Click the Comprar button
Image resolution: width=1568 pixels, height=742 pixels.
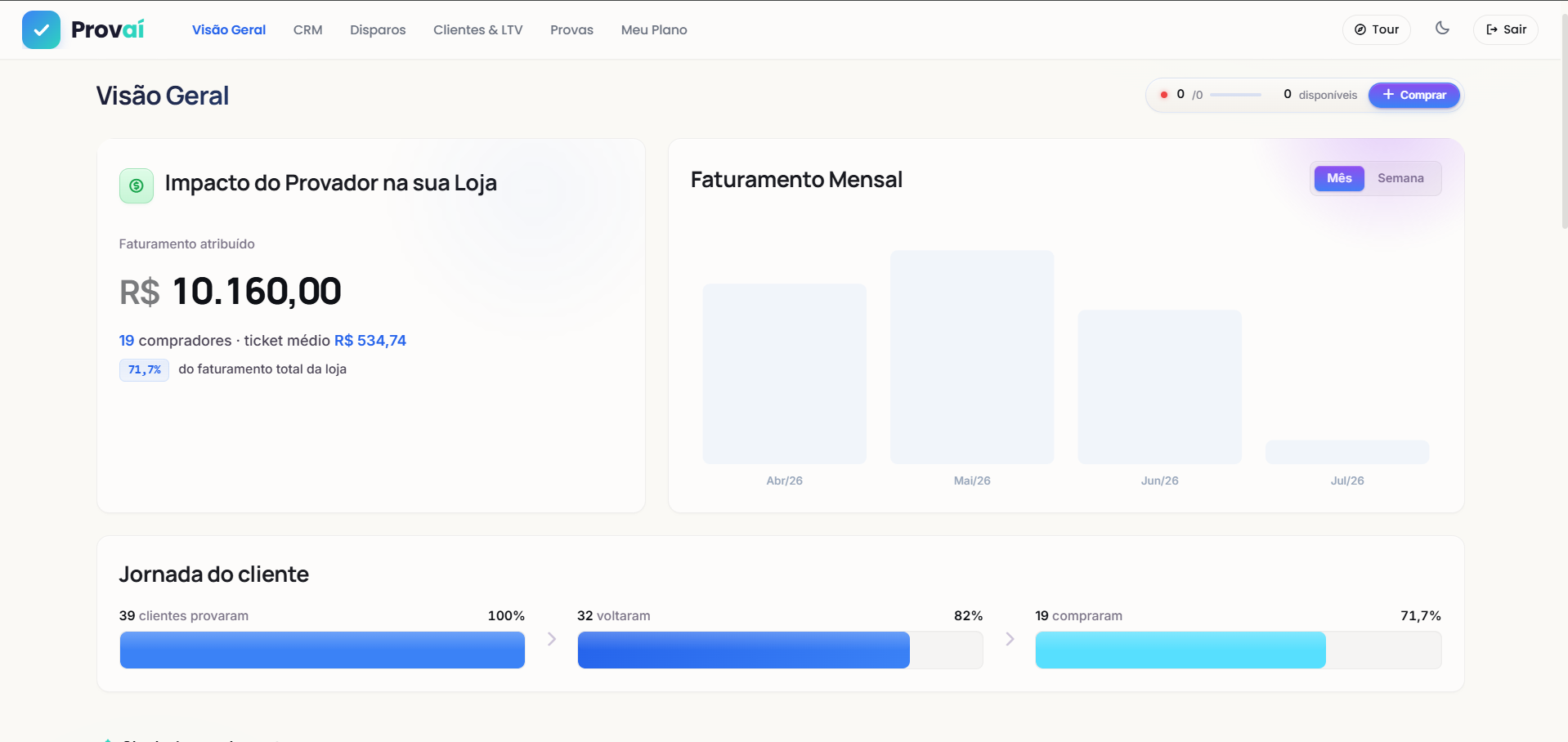click(1414, 95)
